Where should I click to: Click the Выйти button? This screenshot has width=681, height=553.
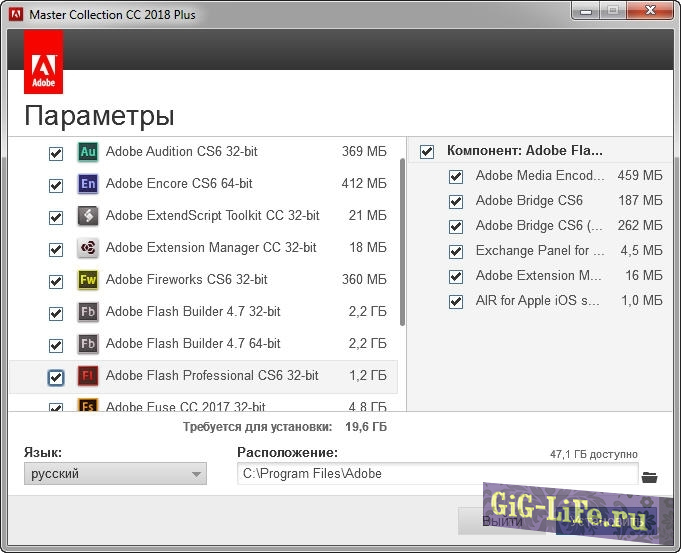point(502,521)
